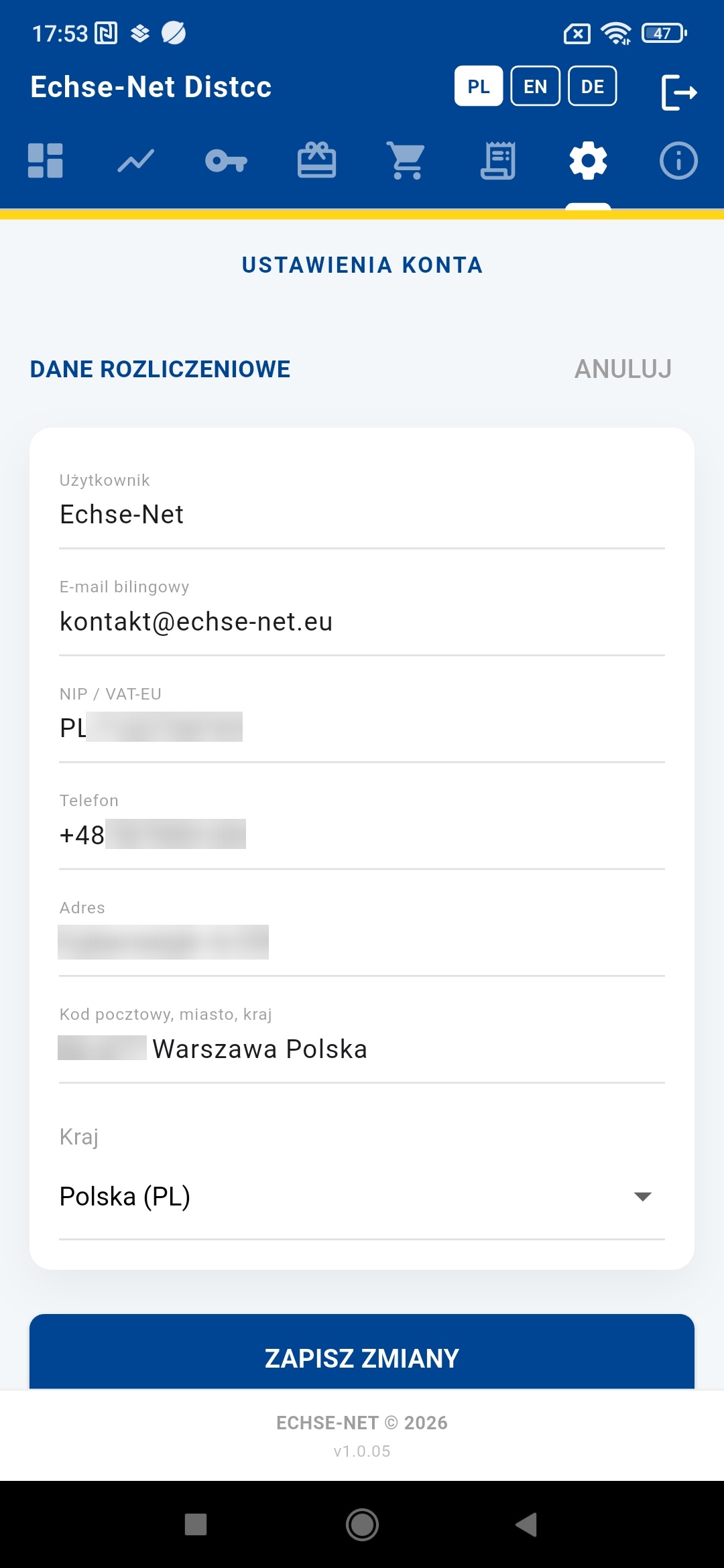Open the gift card vouchers icon
This screenshot has height=1568, width=724.
317,160
